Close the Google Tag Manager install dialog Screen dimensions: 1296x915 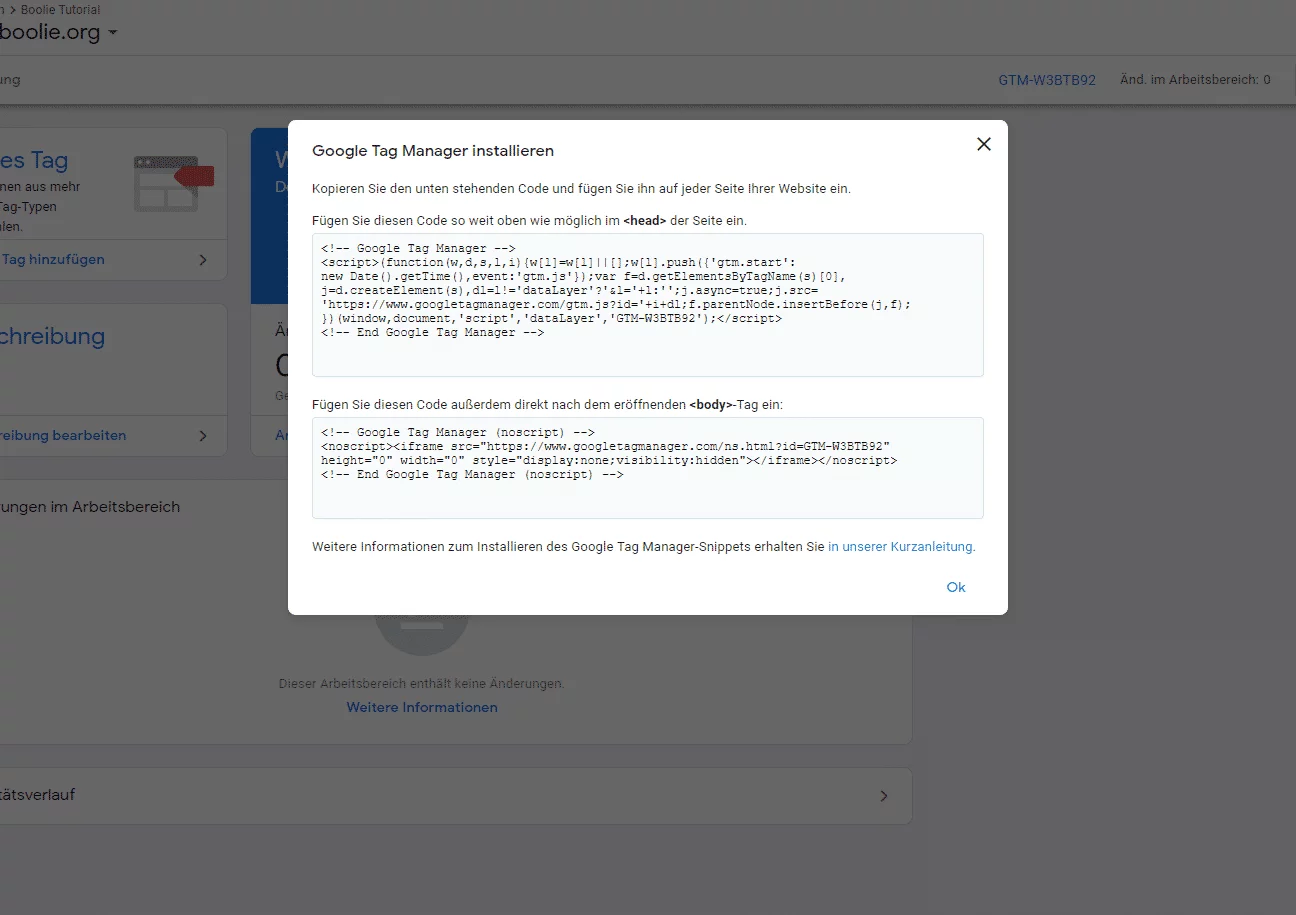tap(984, 144)
